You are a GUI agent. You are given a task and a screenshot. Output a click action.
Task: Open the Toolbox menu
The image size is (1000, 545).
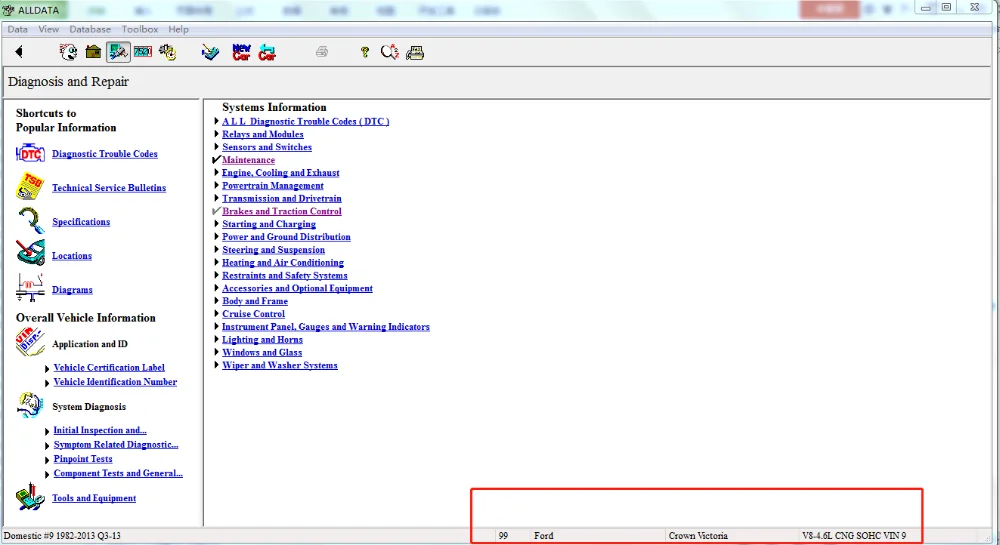point(140,29)
